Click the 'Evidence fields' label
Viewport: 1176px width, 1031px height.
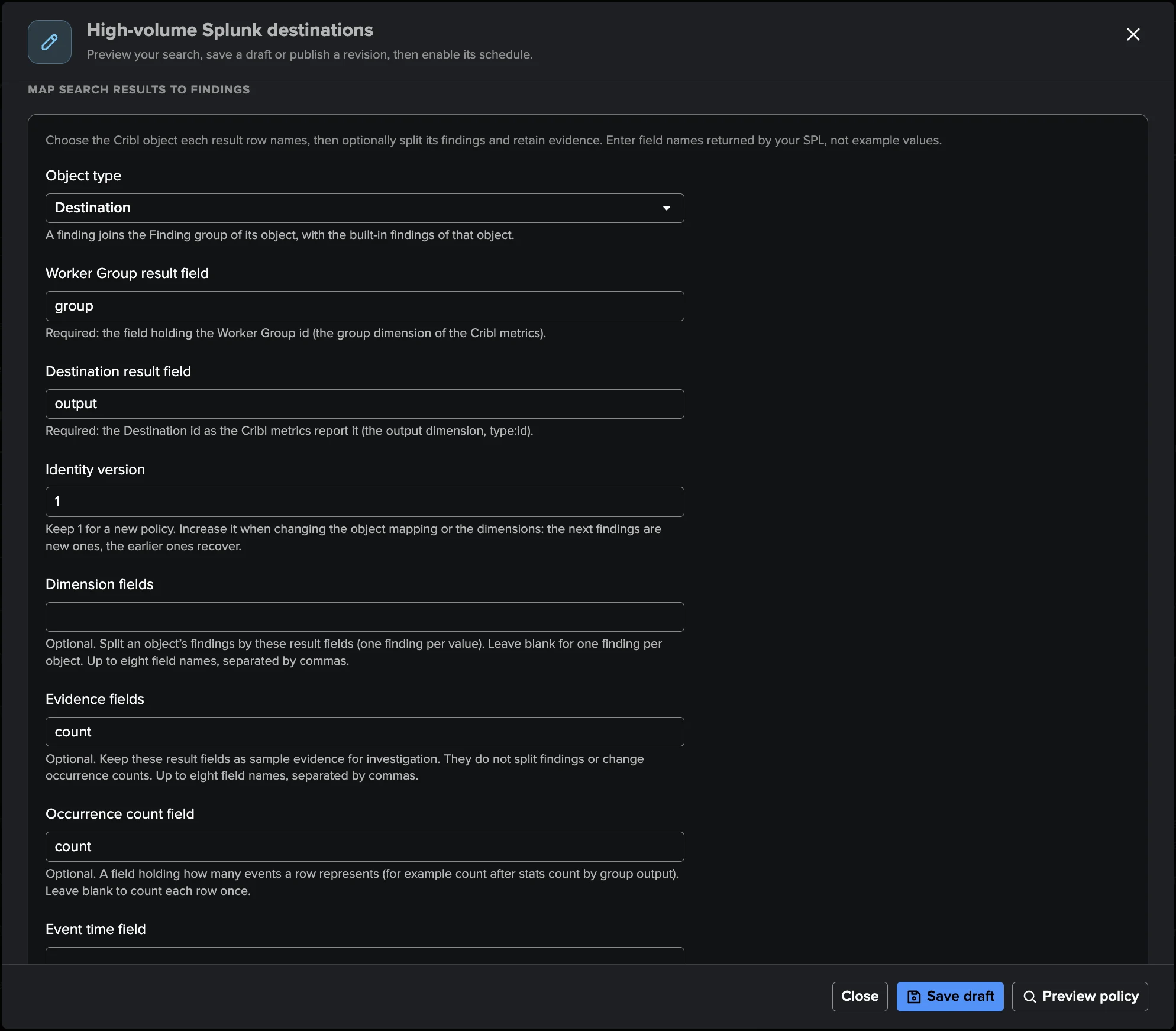tap(95, 699)
